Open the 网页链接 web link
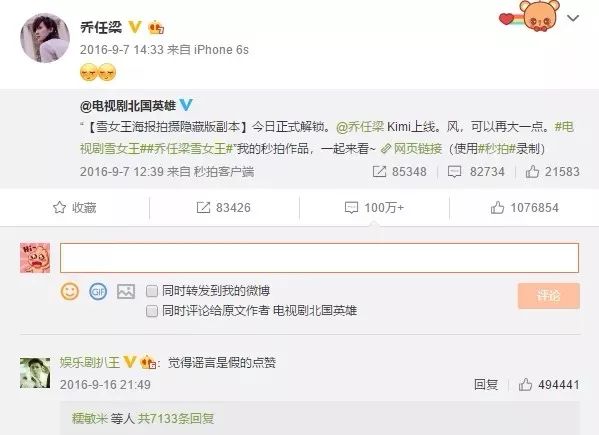 click(411, 149)
